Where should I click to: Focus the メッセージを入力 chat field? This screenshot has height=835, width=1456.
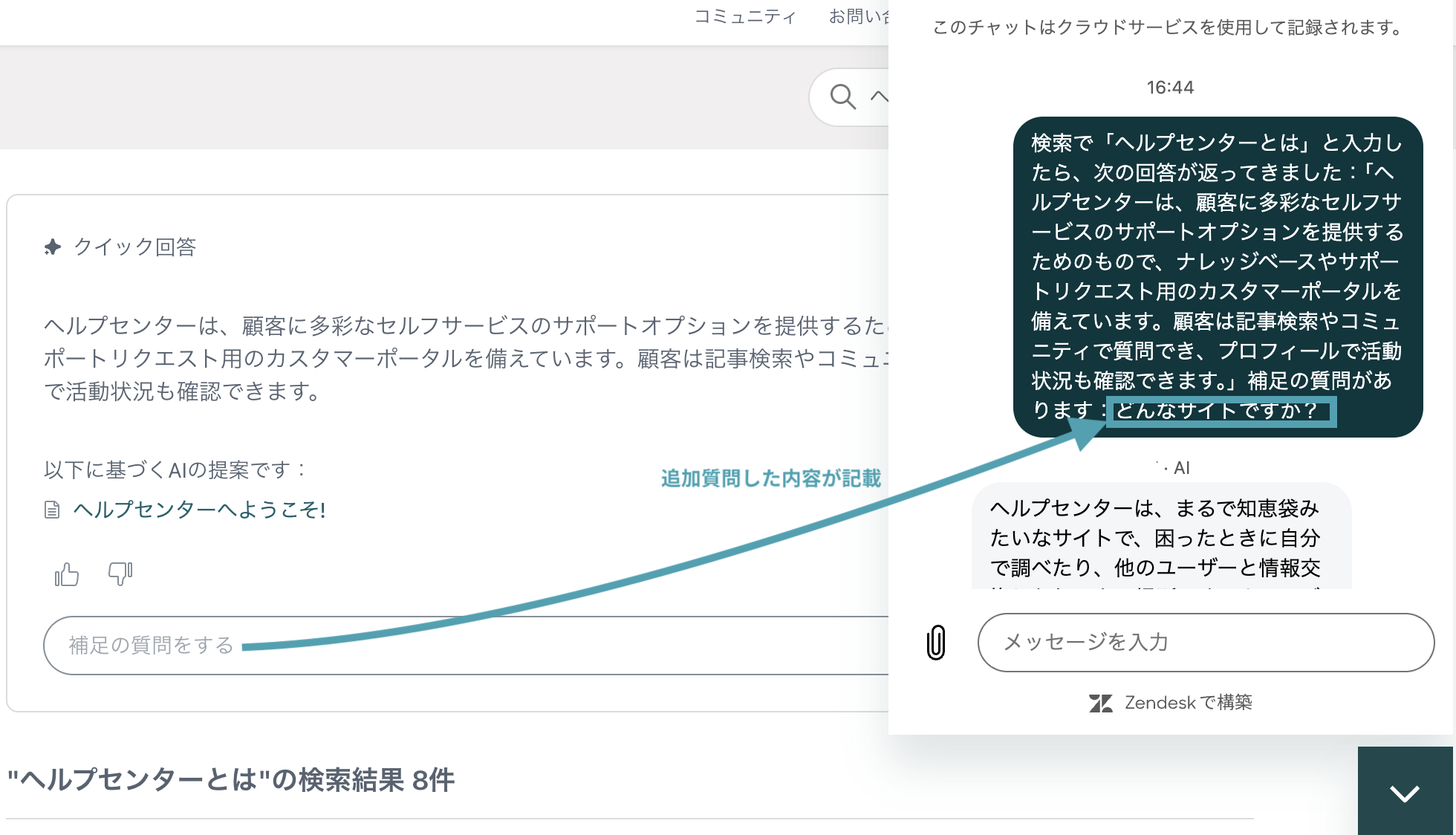tap(1206, 643)
